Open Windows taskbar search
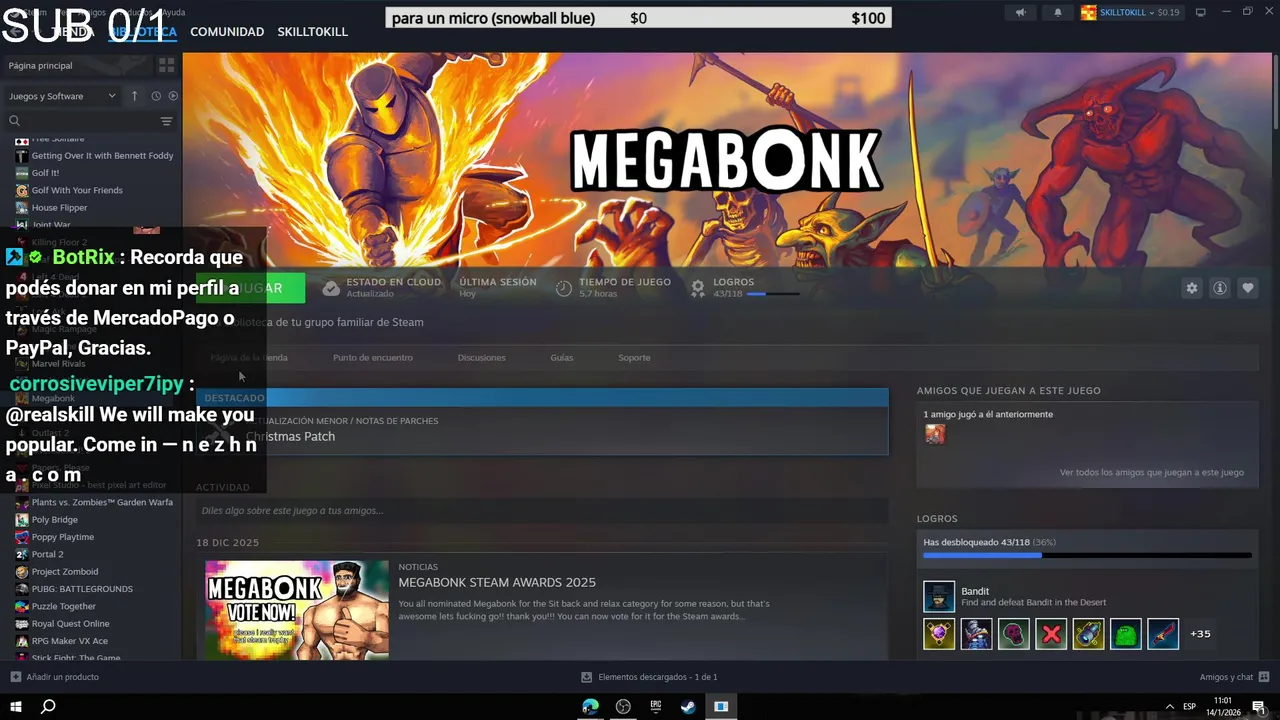The image size is (1280, 720). coord(48,706)
